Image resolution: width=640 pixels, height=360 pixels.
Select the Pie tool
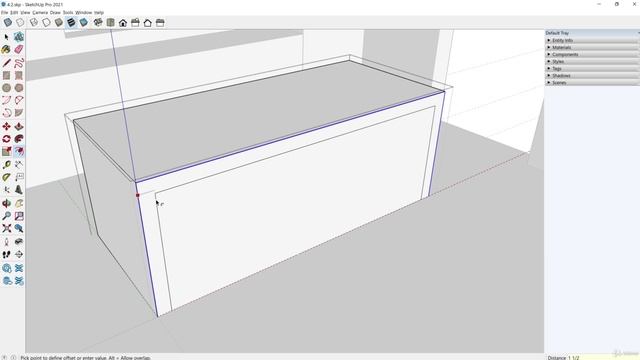(x=19, y=113)
